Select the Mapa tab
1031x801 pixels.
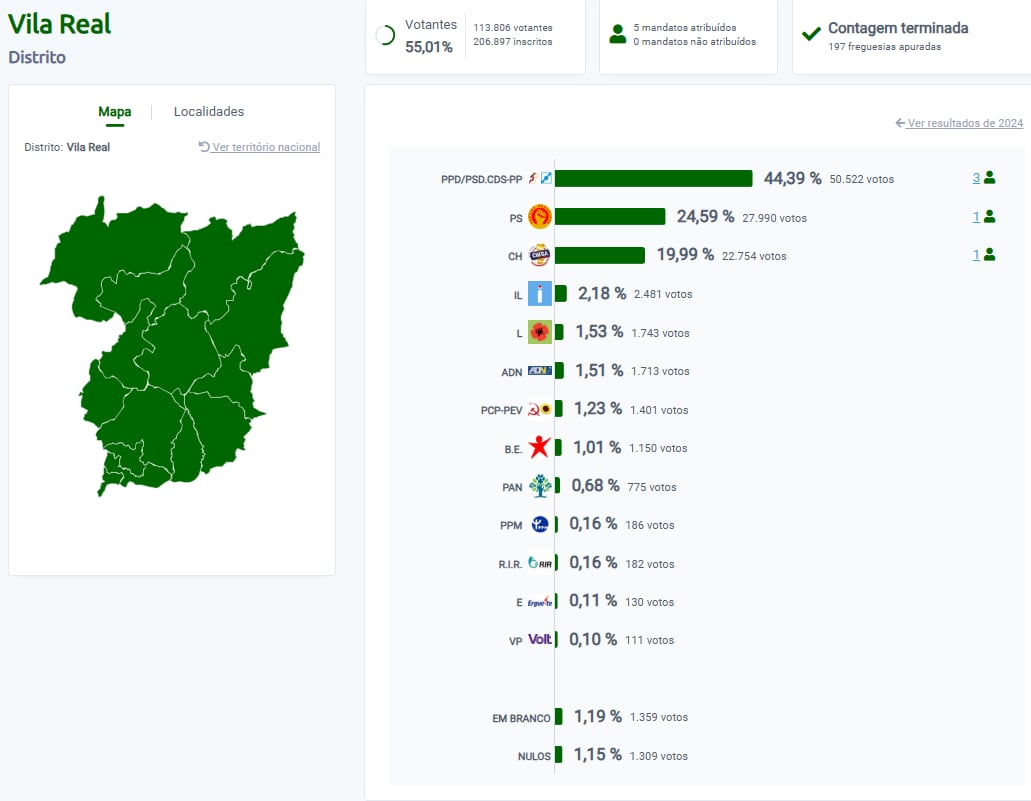click(115, 112)
